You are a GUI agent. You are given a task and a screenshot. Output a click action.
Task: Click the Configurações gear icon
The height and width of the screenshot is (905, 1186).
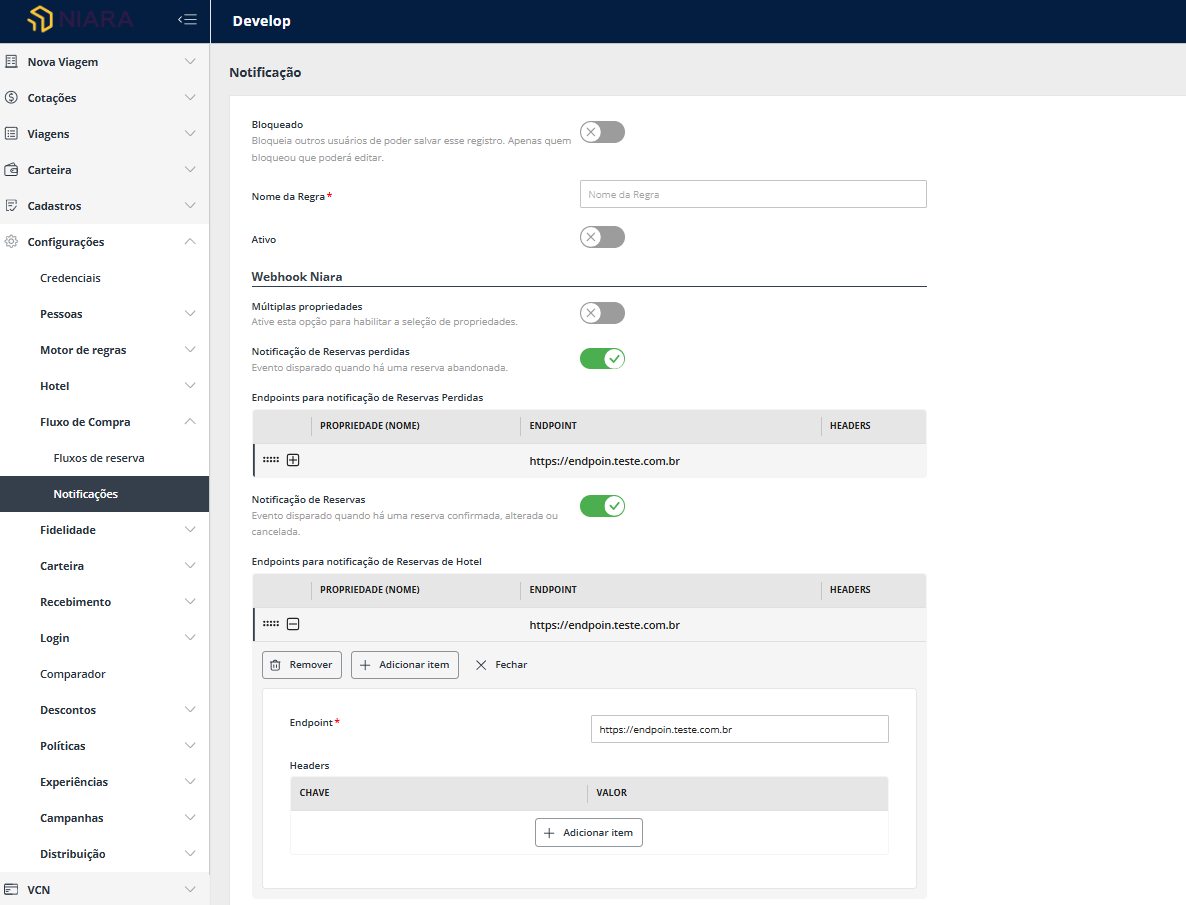pyautogui.click(x=10, y=241)
